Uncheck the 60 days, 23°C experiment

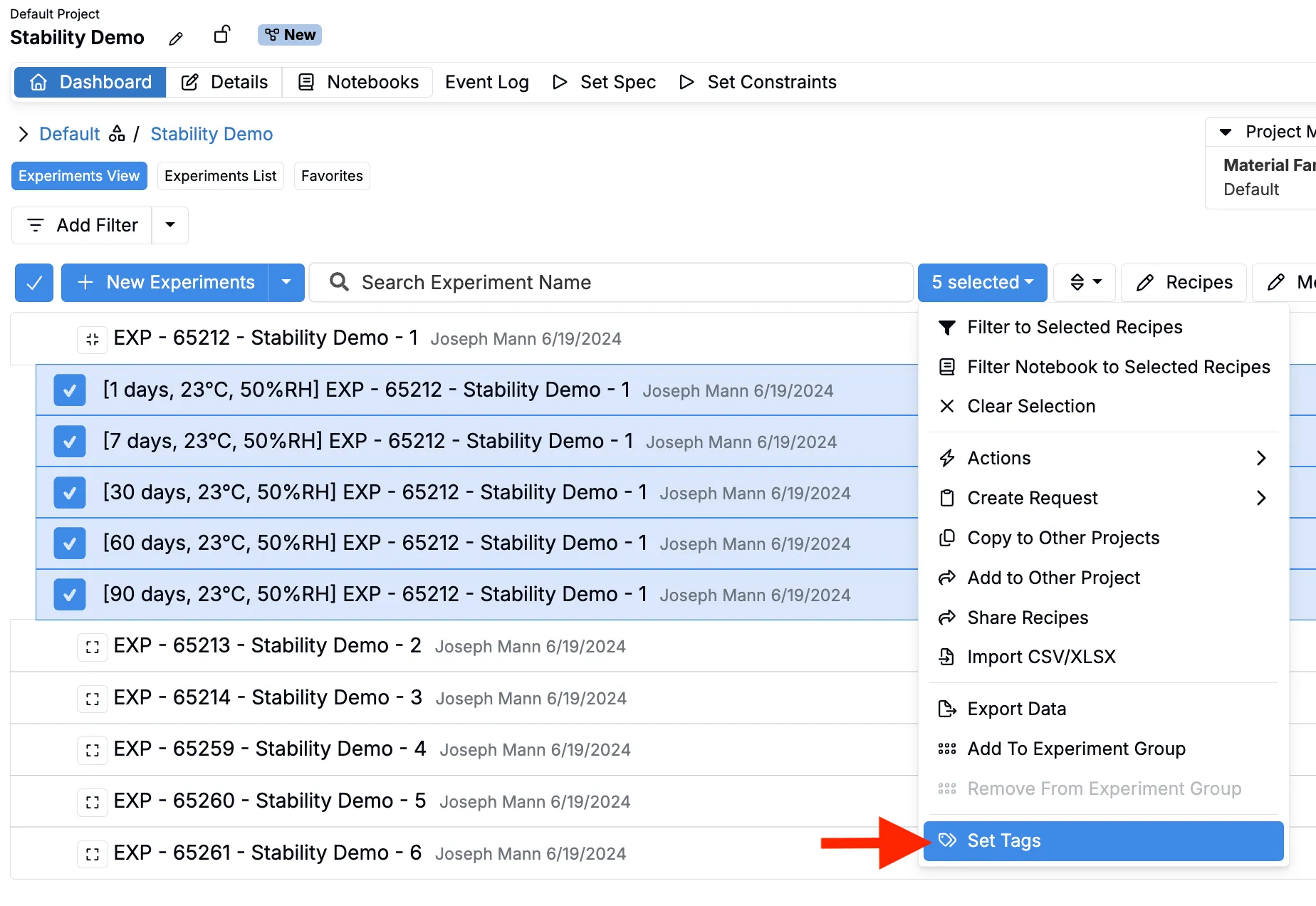(70, 543)
